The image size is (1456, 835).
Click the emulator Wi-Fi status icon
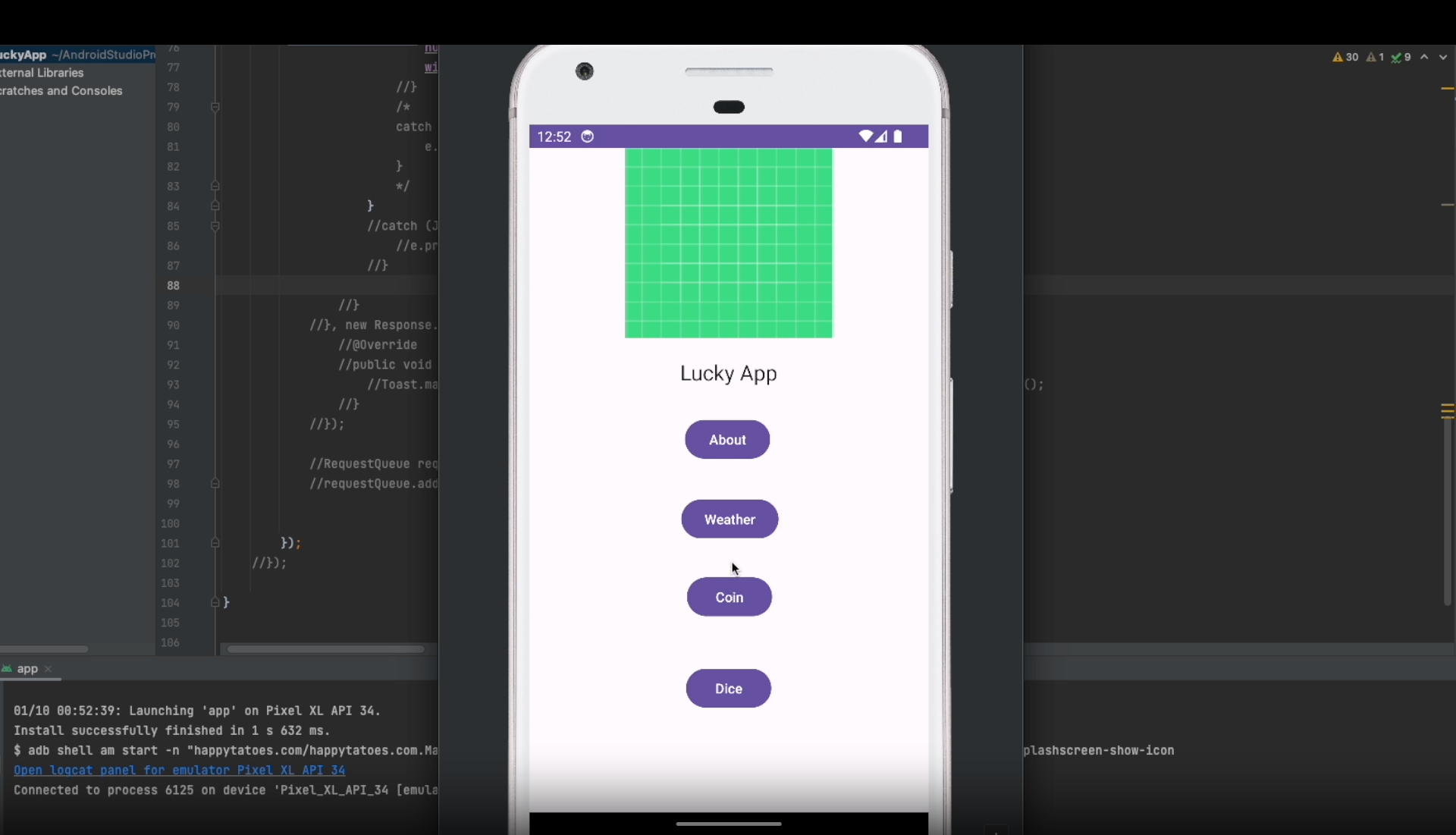(x=864, y=137)
